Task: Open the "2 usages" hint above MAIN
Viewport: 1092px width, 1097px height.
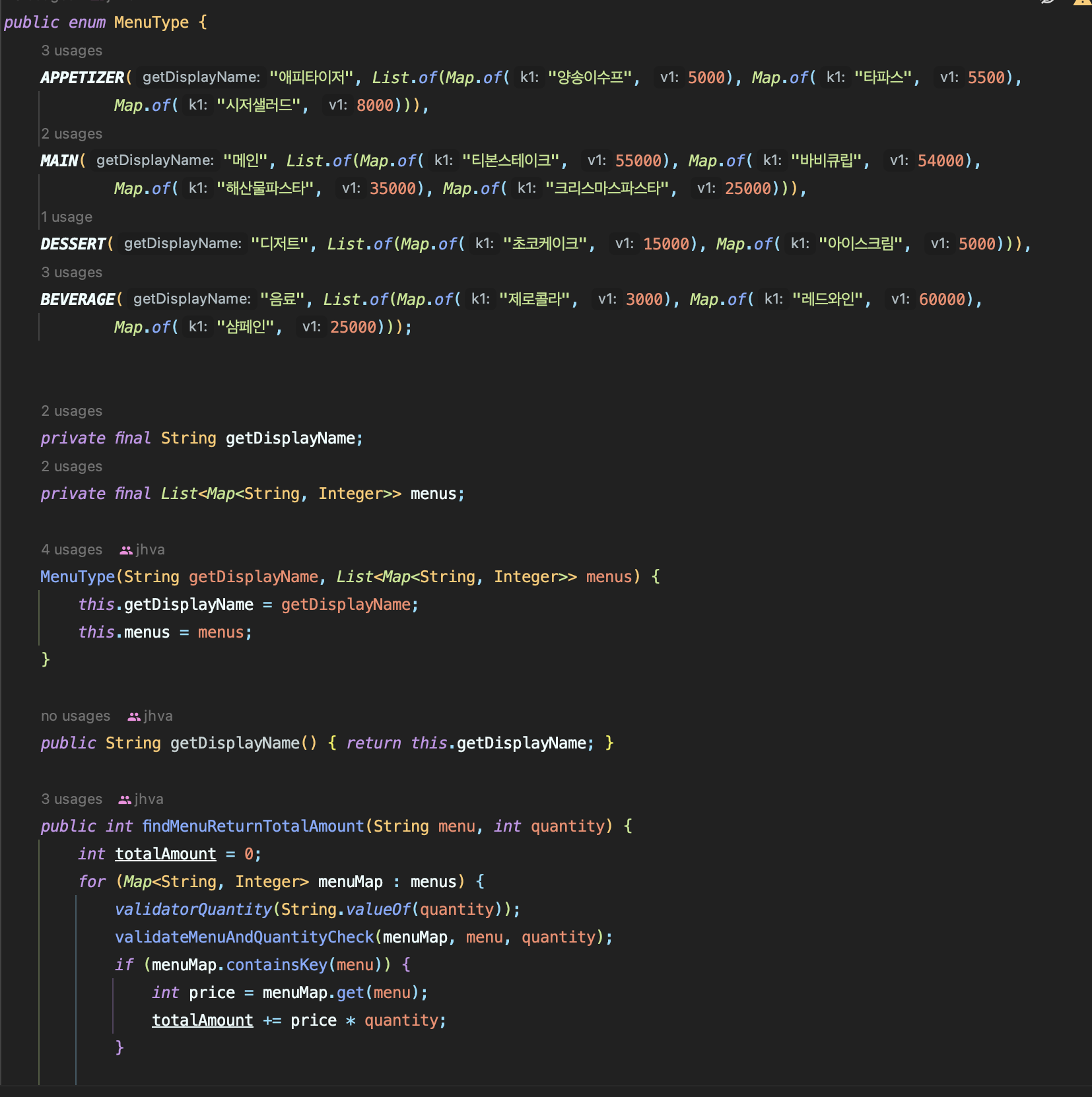Action: (x=71, y=134)
